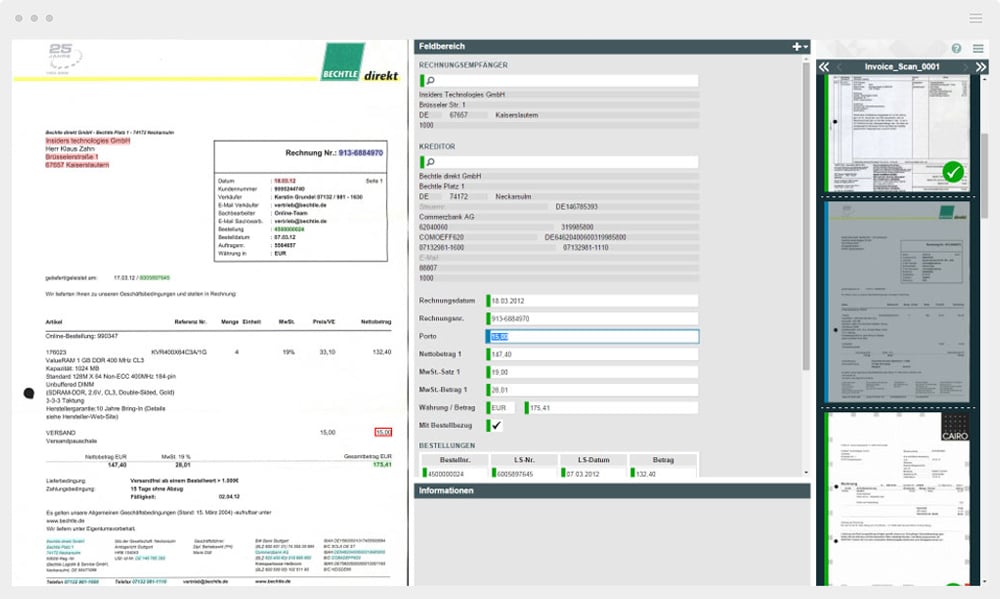The height and width of the screenshot is (599, 1000).
Task: Click the green 175,41 Gesamtbetrag on the invoice
Action: (383, 464)
